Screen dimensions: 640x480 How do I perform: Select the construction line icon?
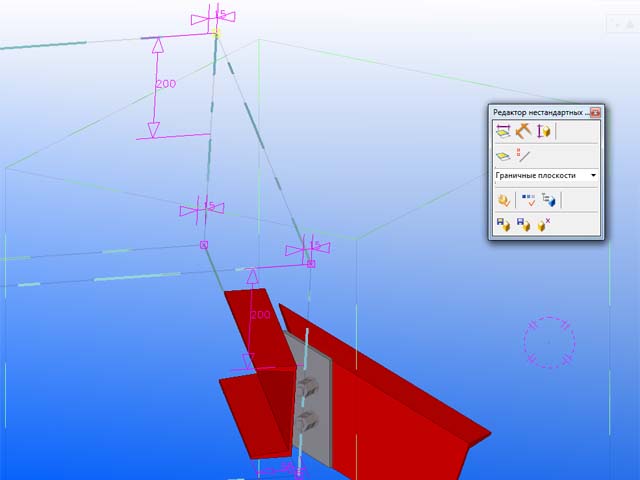tap(523, 155)
